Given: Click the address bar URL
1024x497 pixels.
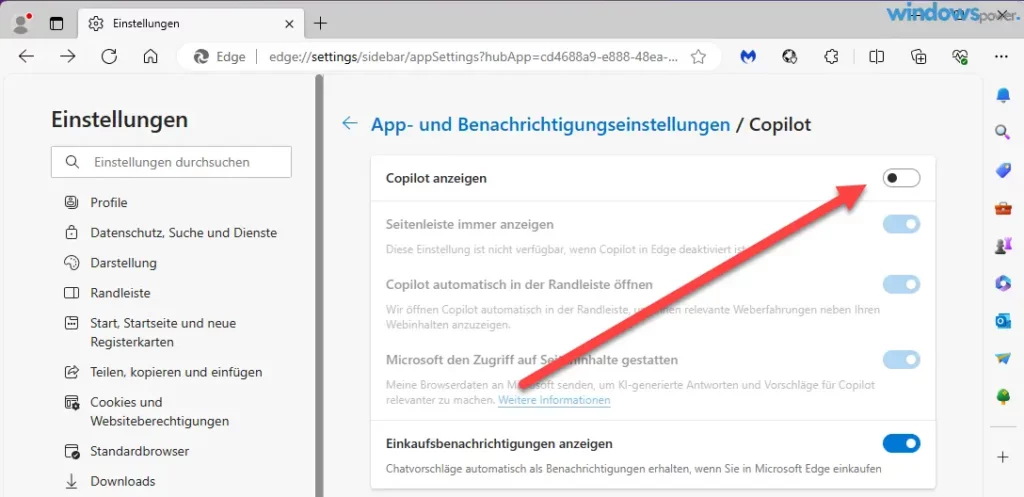Looking at the screenshot, I should (x=473, y=57).
